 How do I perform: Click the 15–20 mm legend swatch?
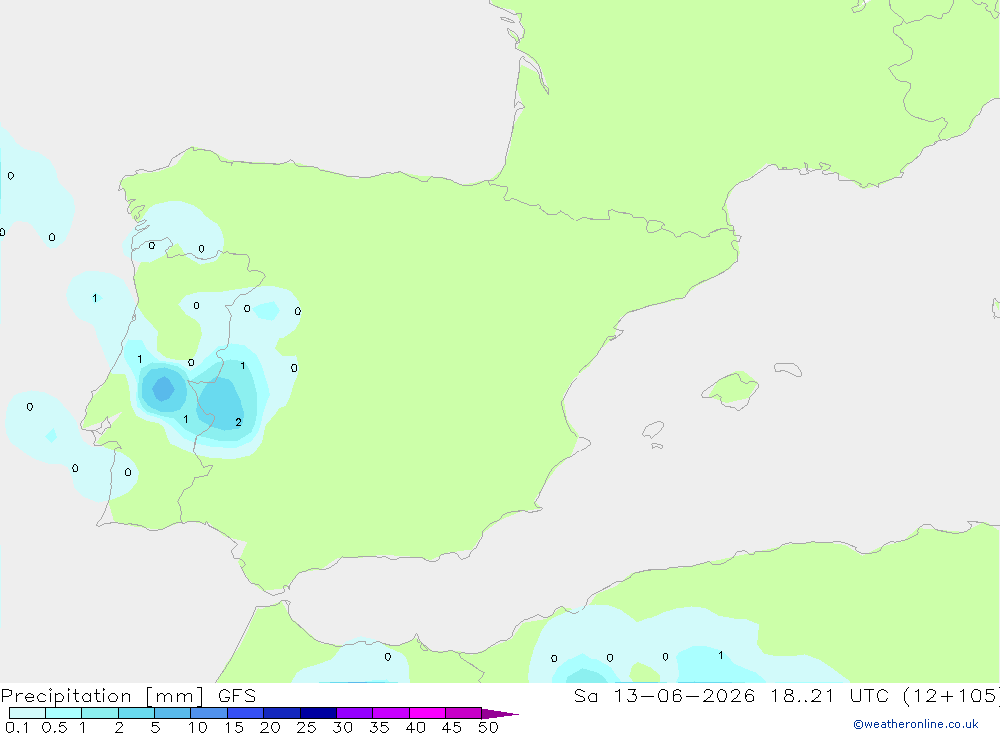pyautogui.click(x=245, y=713)
